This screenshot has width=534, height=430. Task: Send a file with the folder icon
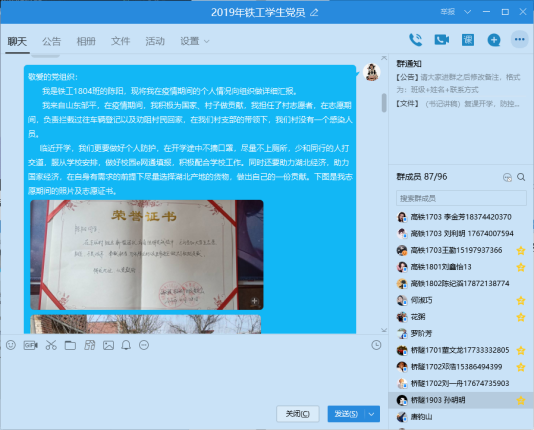[70, 345]
